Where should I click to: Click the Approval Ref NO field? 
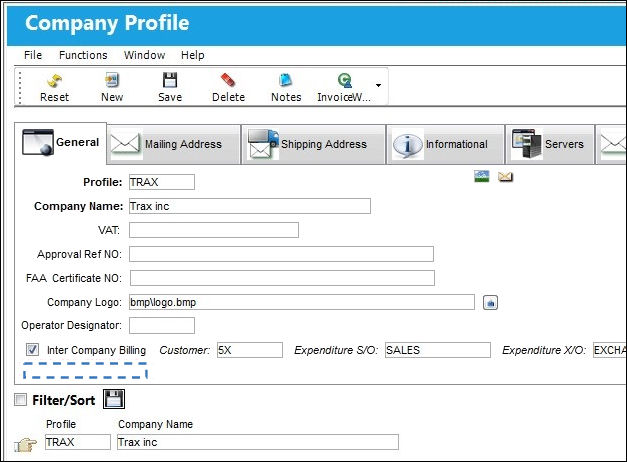tap(282, 254)
